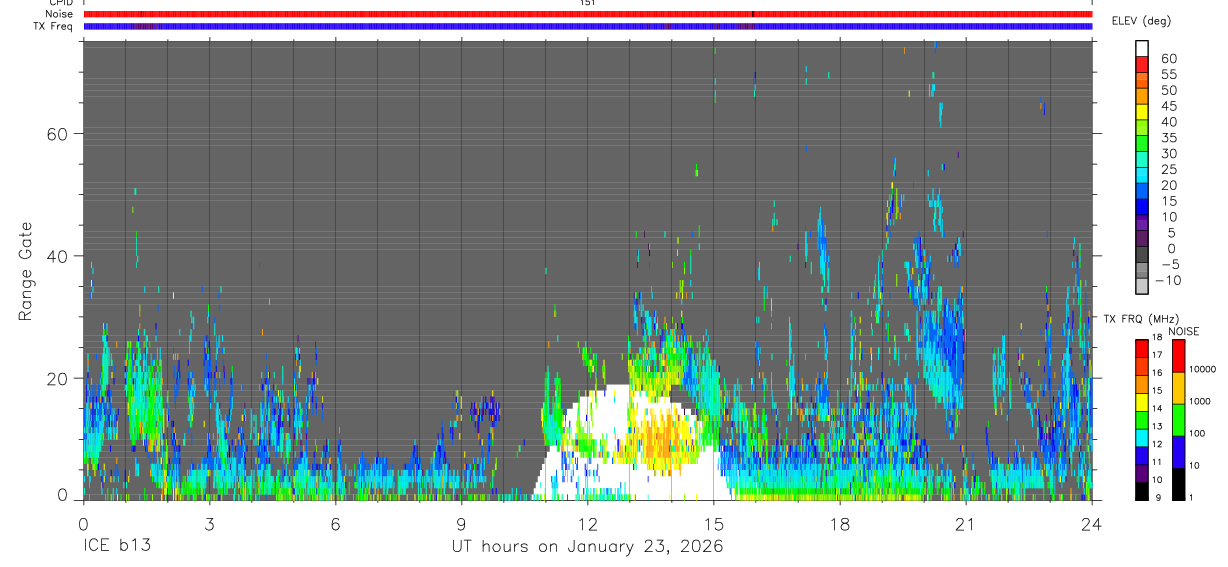Click the 10000 label on NOISE legend

1204,369
